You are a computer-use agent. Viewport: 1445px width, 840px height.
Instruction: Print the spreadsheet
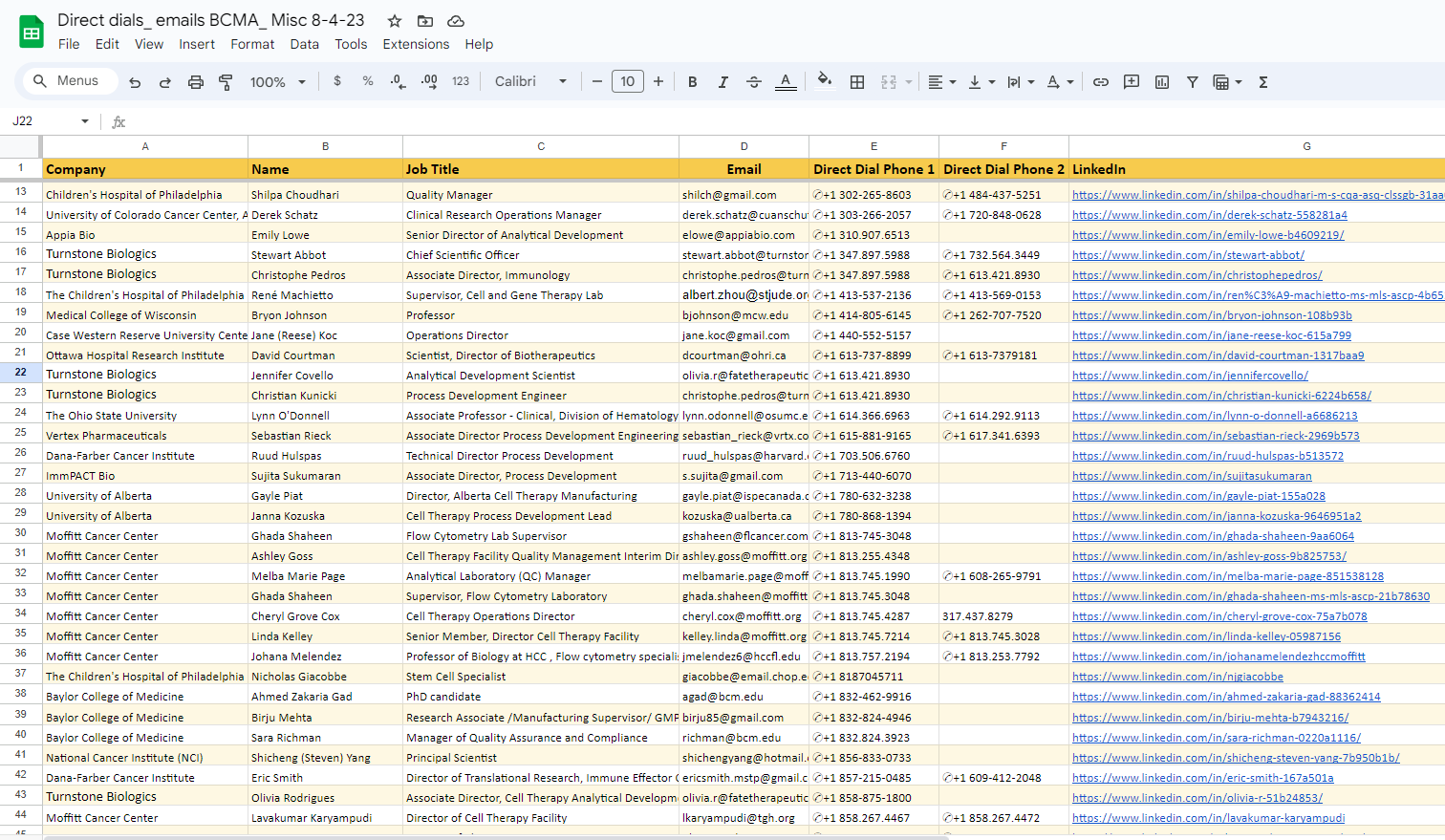tap(196, 82)
